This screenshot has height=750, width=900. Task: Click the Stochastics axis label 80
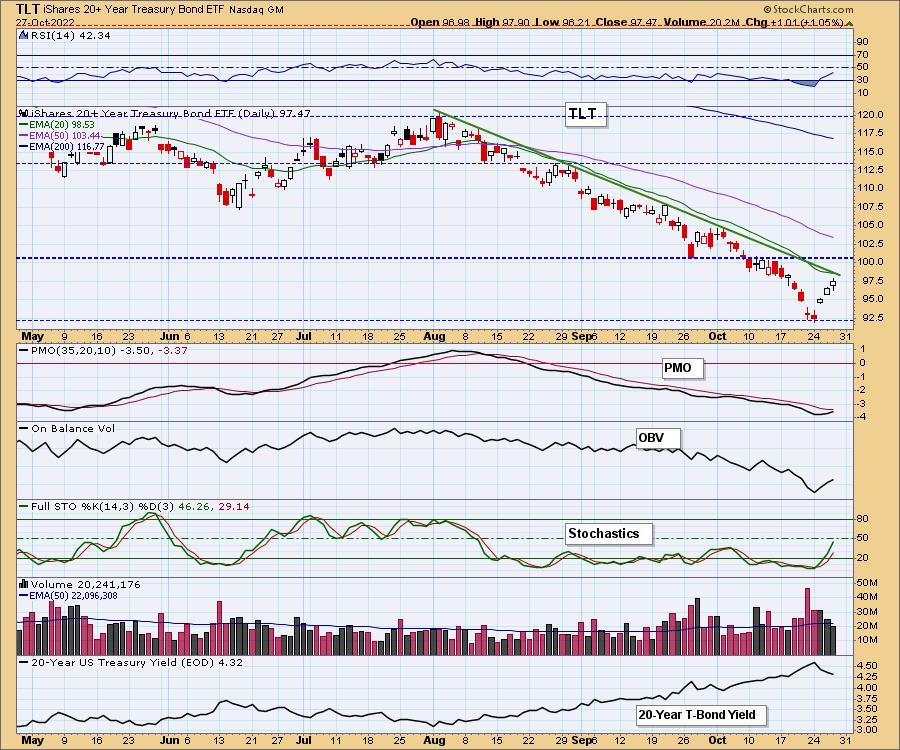863,519
